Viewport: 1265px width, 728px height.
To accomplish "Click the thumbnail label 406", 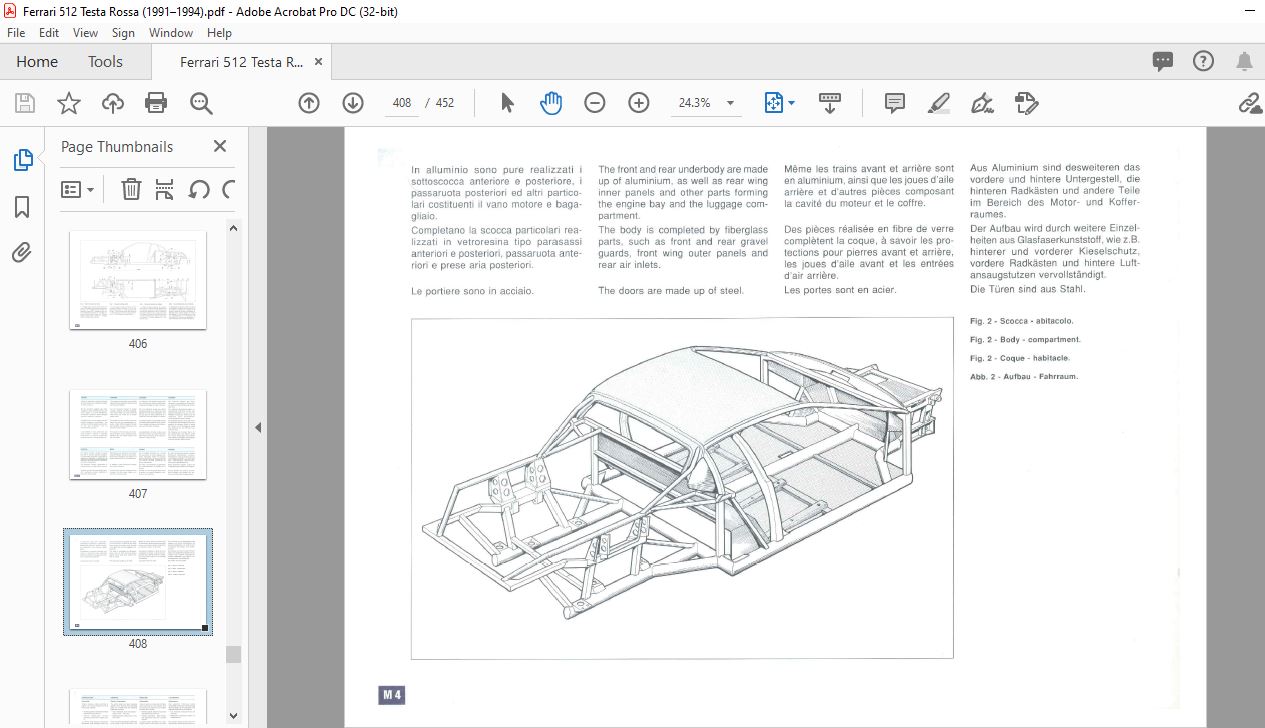I will (138, 344).
